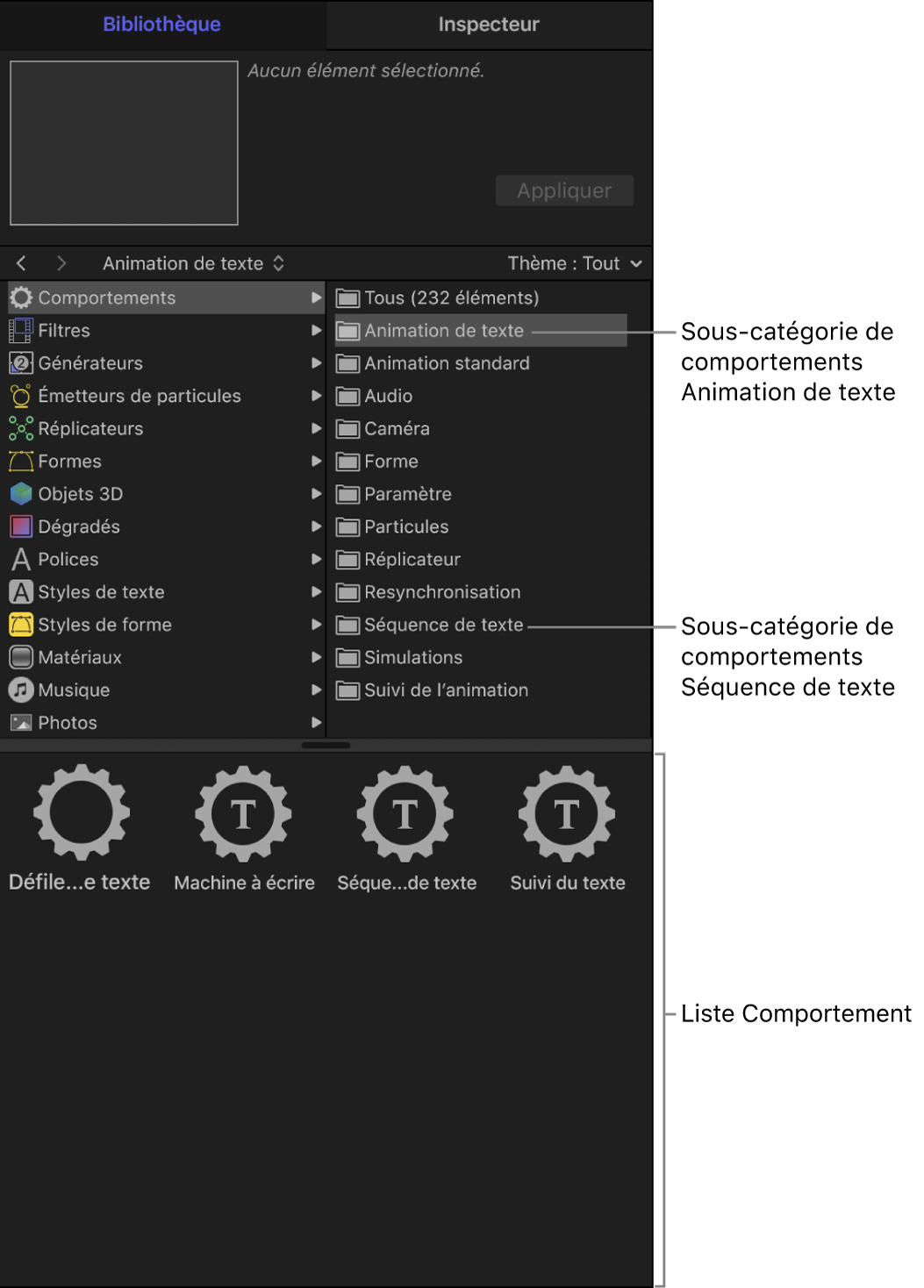Image resolution: width=924 pixels, height=1288 pixels.
Task: Select the Réplicateur subcategory
Action: 481,559
